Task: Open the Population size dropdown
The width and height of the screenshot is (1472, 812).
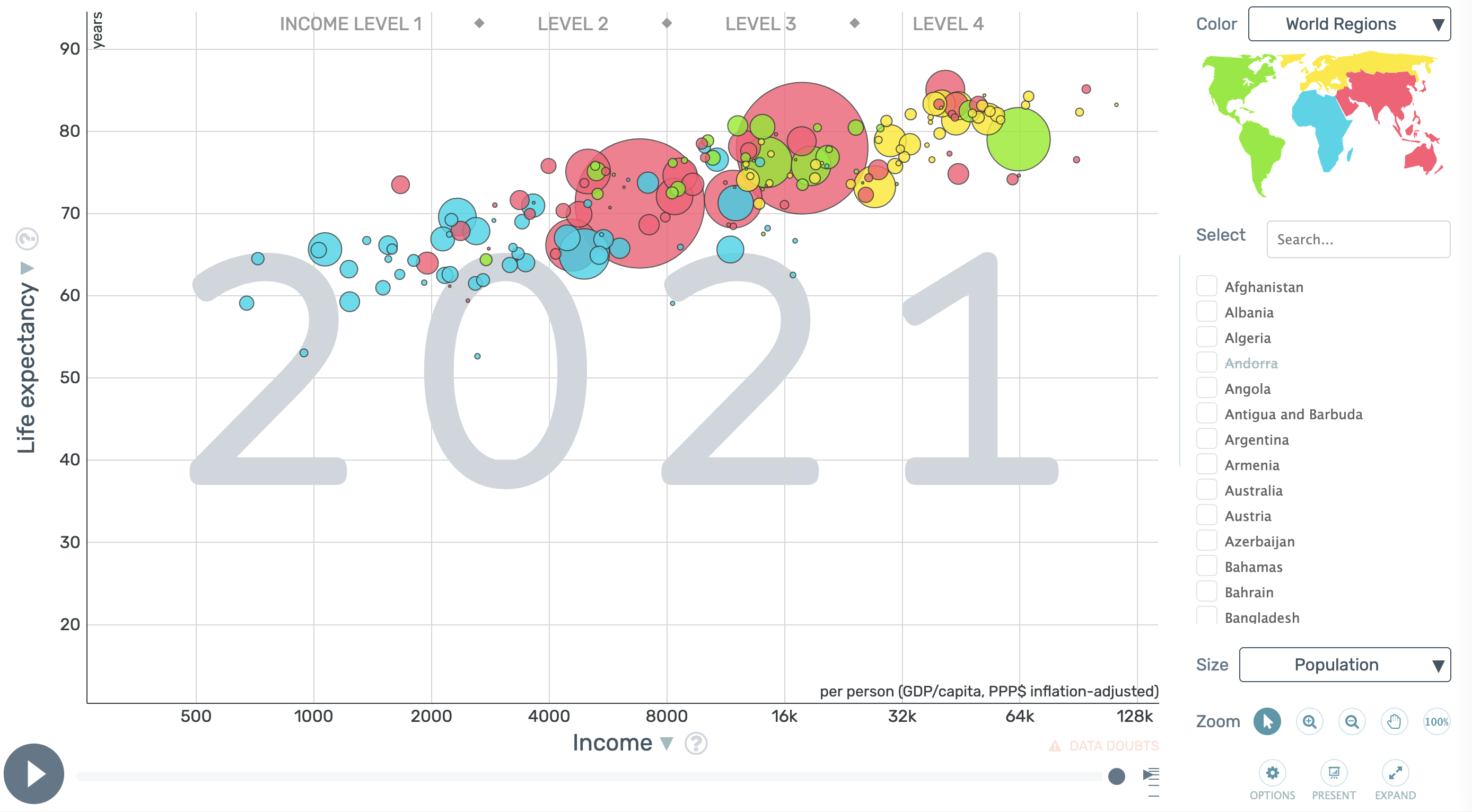Action: [1344, 664]
